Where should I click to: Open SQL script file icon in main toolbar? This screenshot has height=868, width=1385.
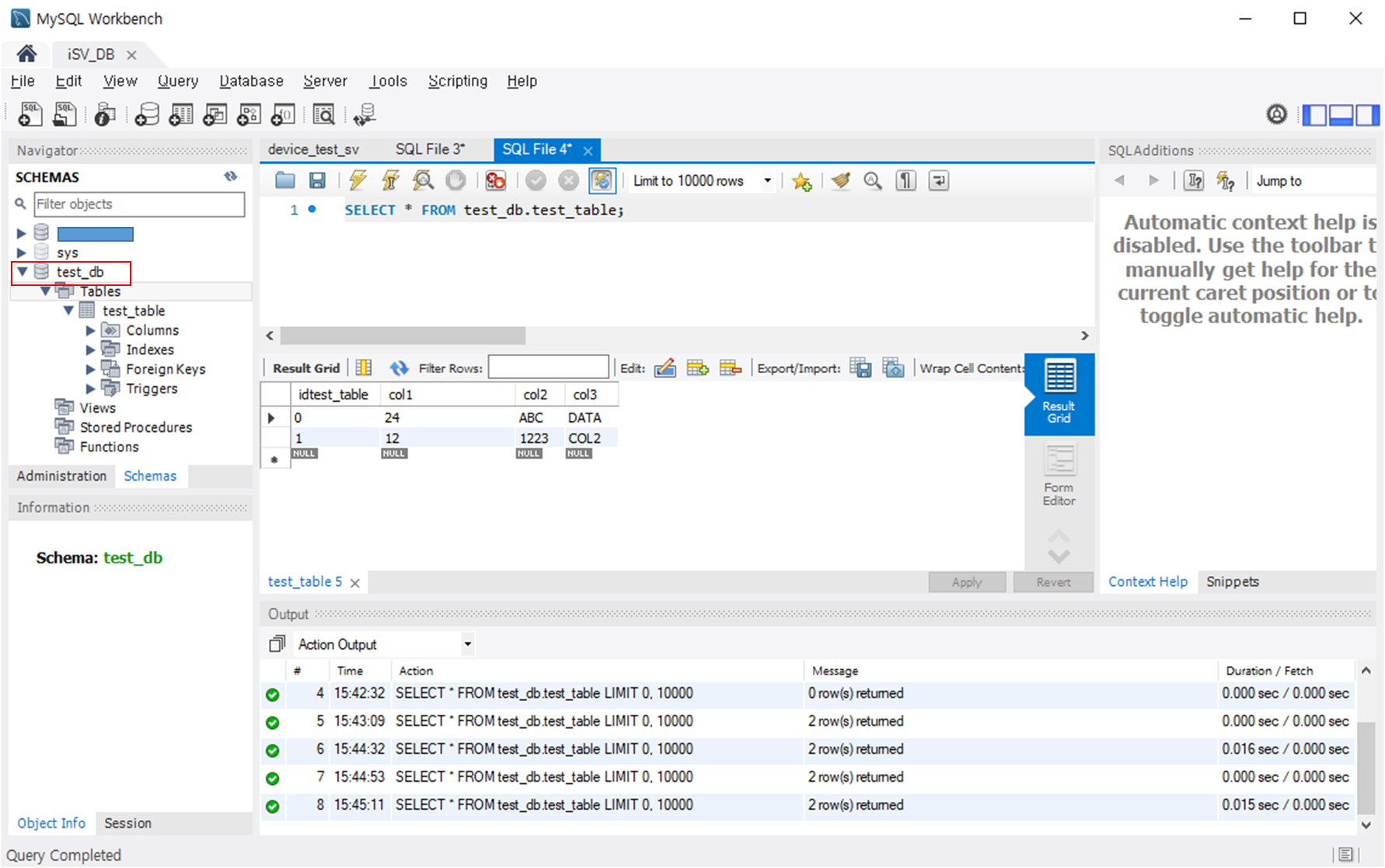(x=65, y=114)
